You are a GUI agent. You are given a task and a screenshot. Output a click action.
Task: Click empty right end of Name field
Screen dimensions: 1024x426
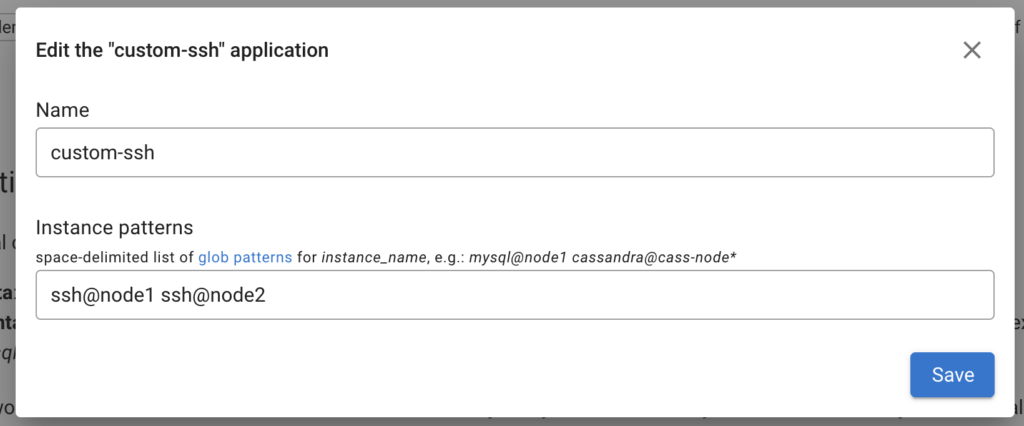click(900, 153)
